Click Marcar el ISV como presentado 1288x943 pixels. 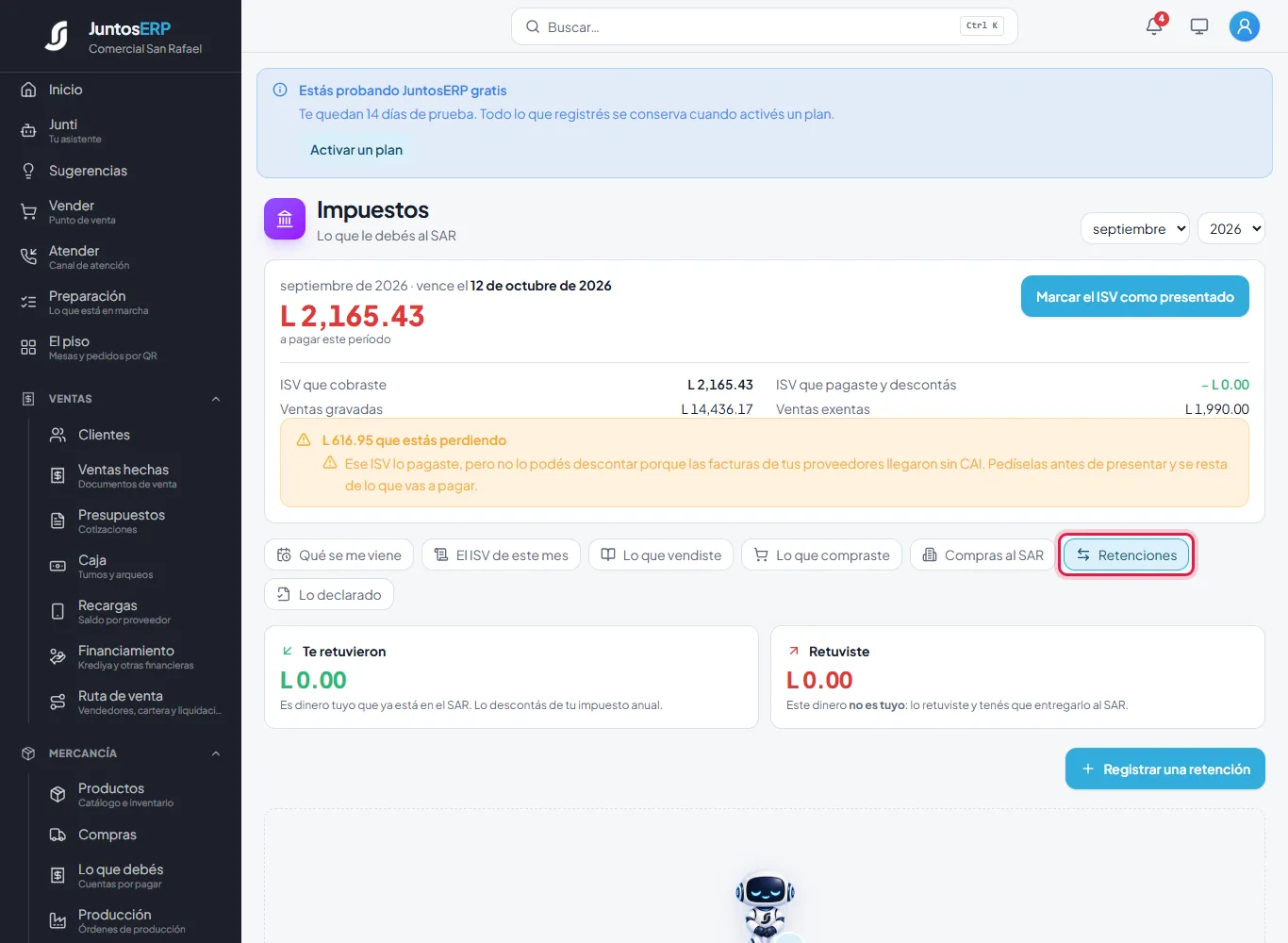pos(1135,297)
